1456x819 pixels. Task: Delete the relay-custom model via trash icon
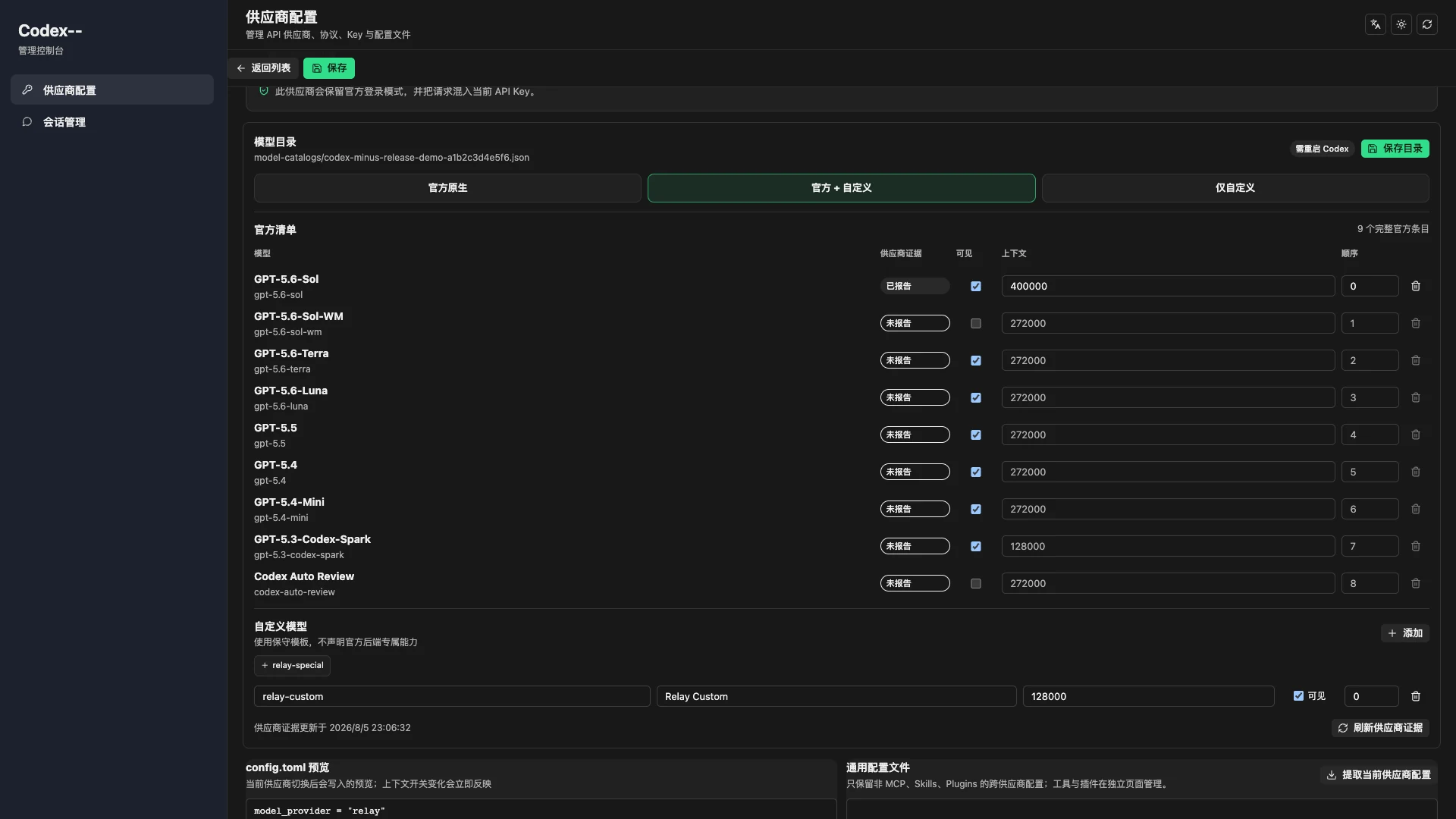[x=1415, y=696]
